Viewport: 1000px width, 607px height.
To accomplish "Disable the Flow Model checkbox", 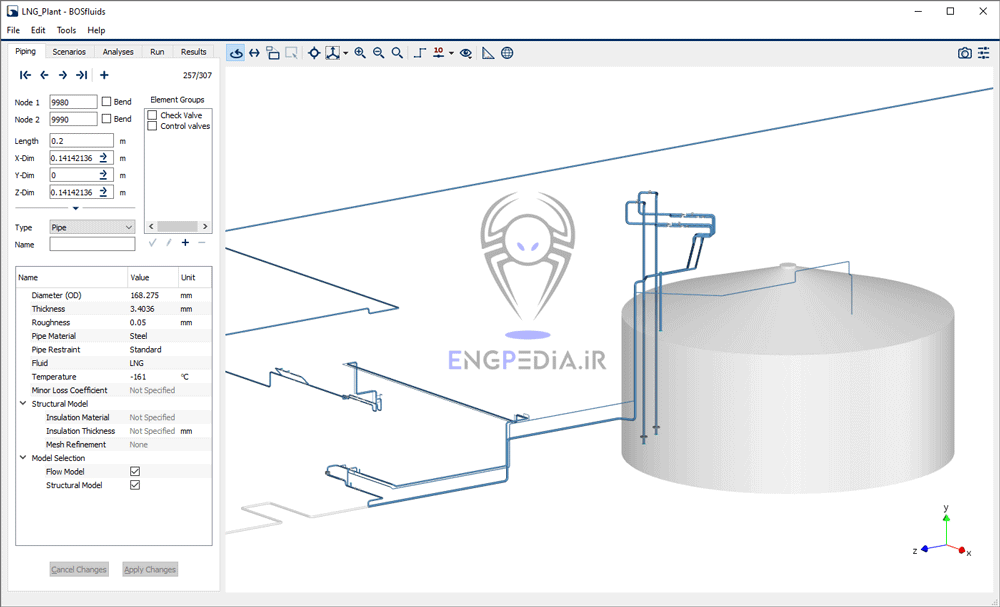I will click(x=133, y=471).
